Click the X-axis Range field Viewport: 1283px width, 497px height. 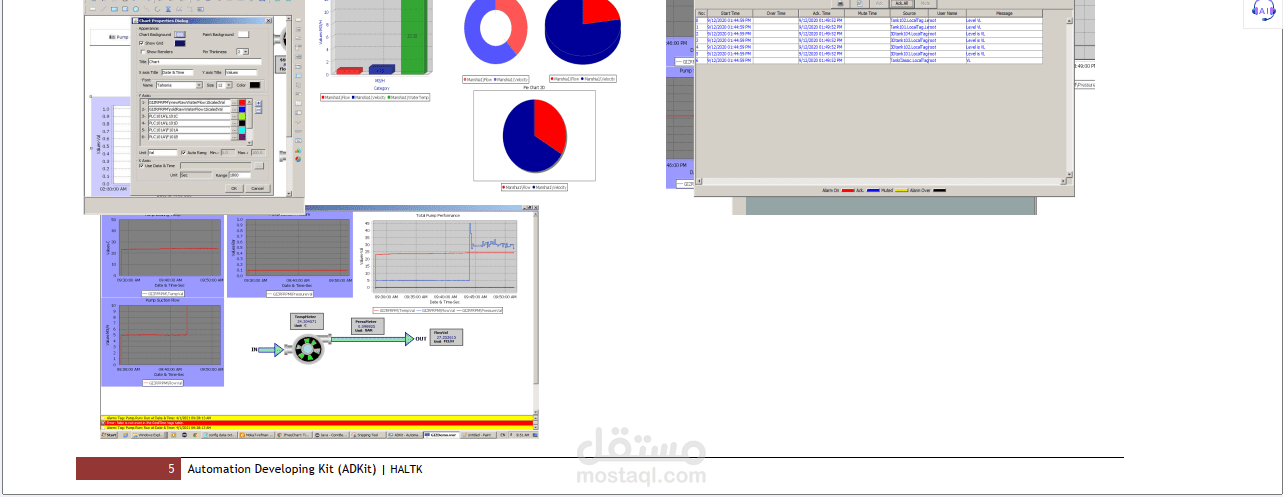pyautogui.click(x=239, y=175)
